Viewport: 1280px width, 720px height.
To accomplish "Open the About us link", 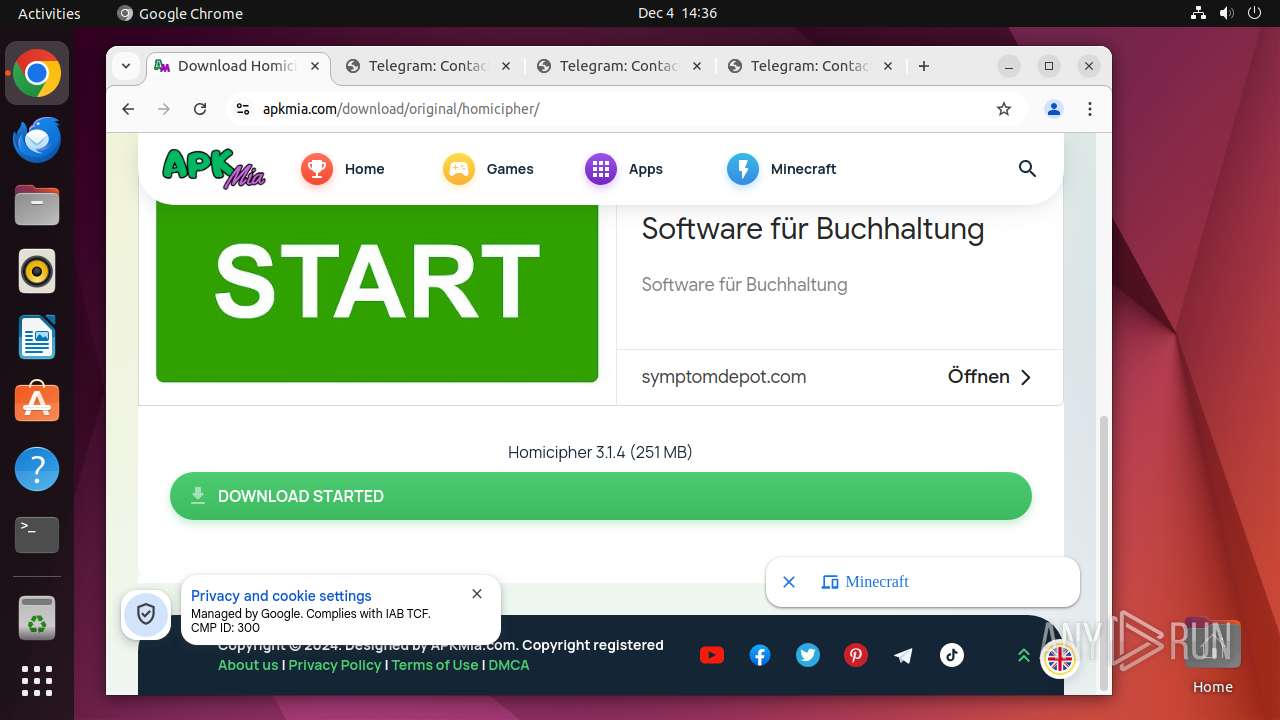I will click(248, 665).
